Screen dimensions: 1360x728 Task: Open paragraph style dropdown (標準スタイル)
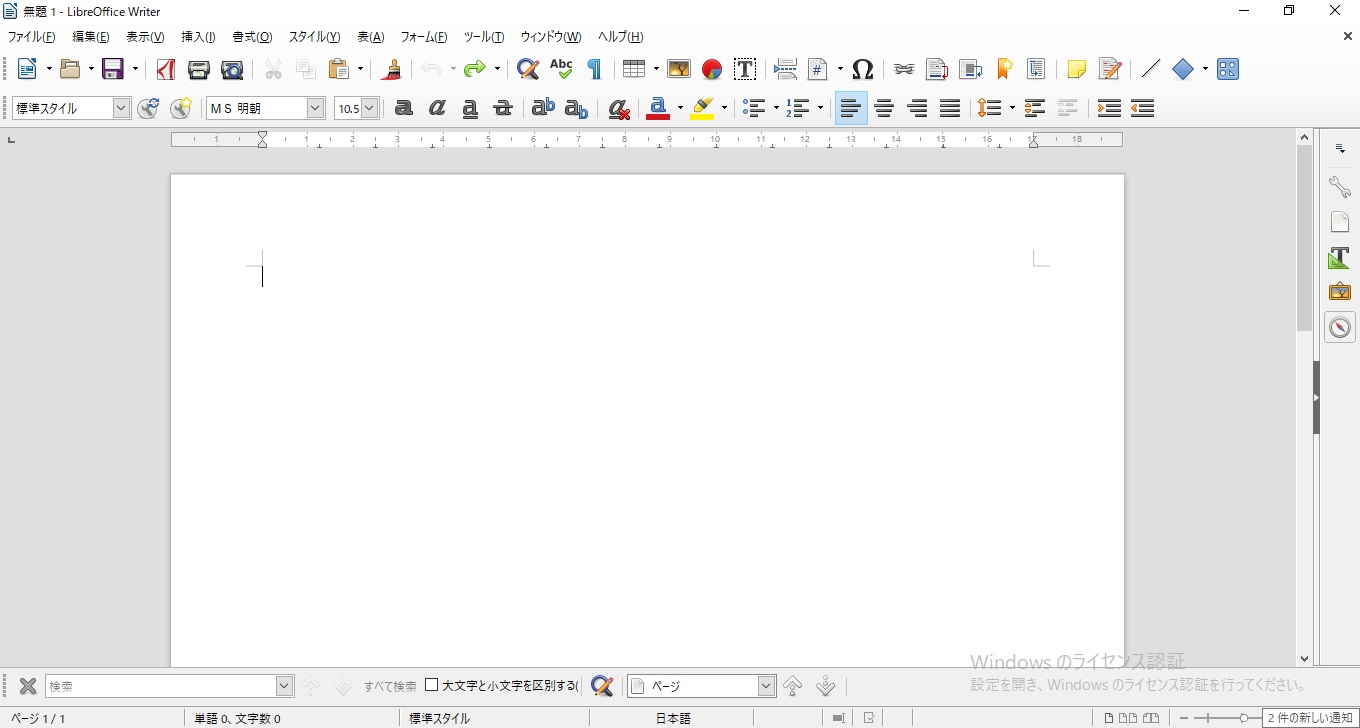[122, 108]
